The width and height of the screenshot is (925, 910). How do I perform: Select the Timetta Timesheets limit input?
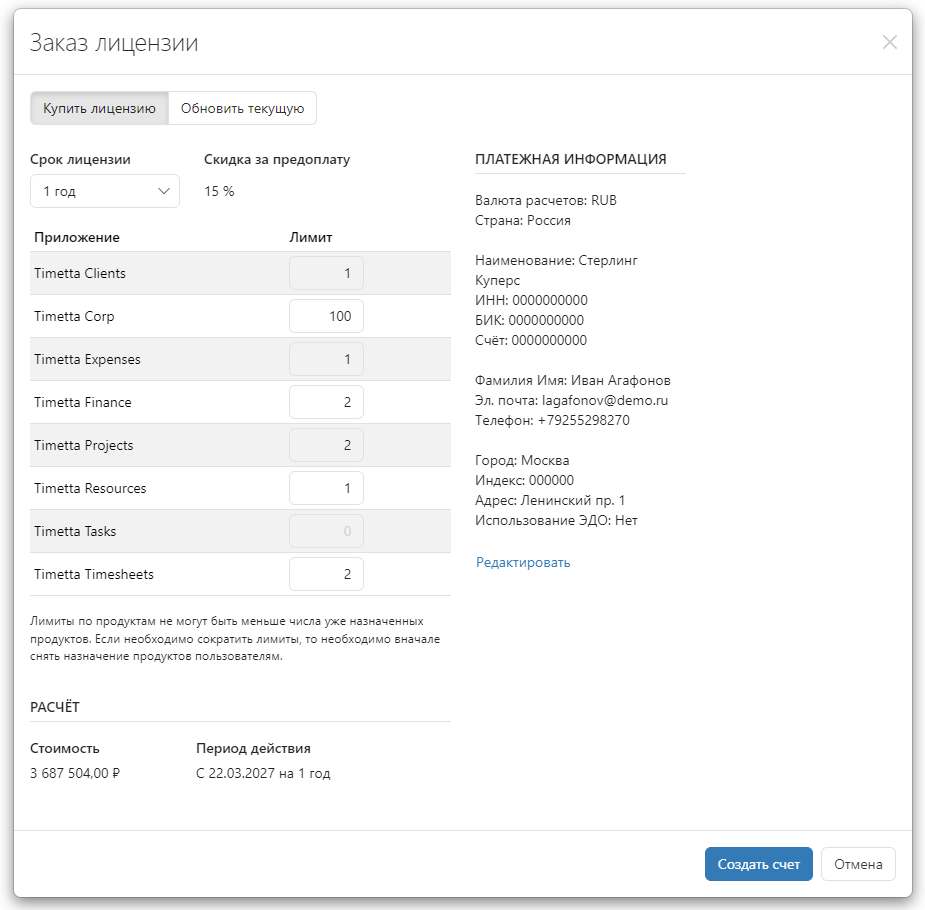click(x=326, y=574)
